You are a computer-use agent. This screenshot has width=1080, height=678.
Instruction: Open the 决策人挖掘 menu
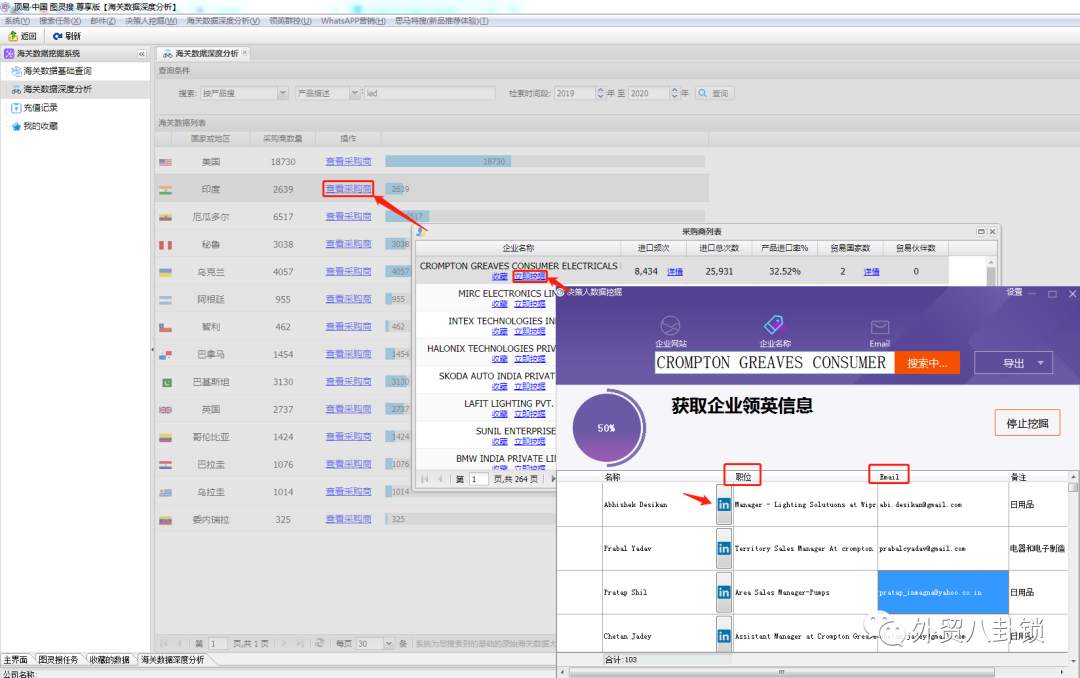151,21
